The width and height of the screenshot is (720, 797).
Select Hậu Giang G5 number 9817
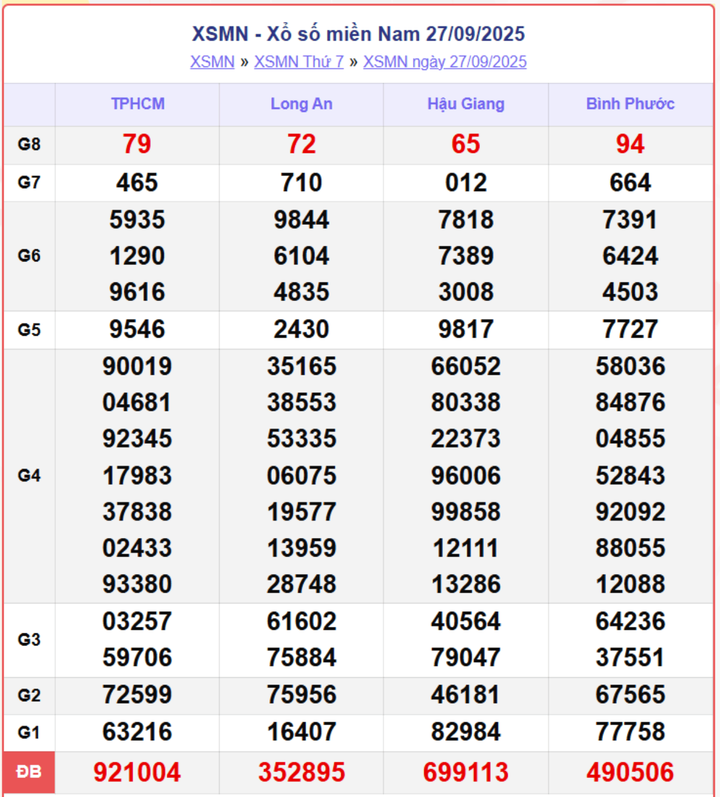[x=465, y=329]
